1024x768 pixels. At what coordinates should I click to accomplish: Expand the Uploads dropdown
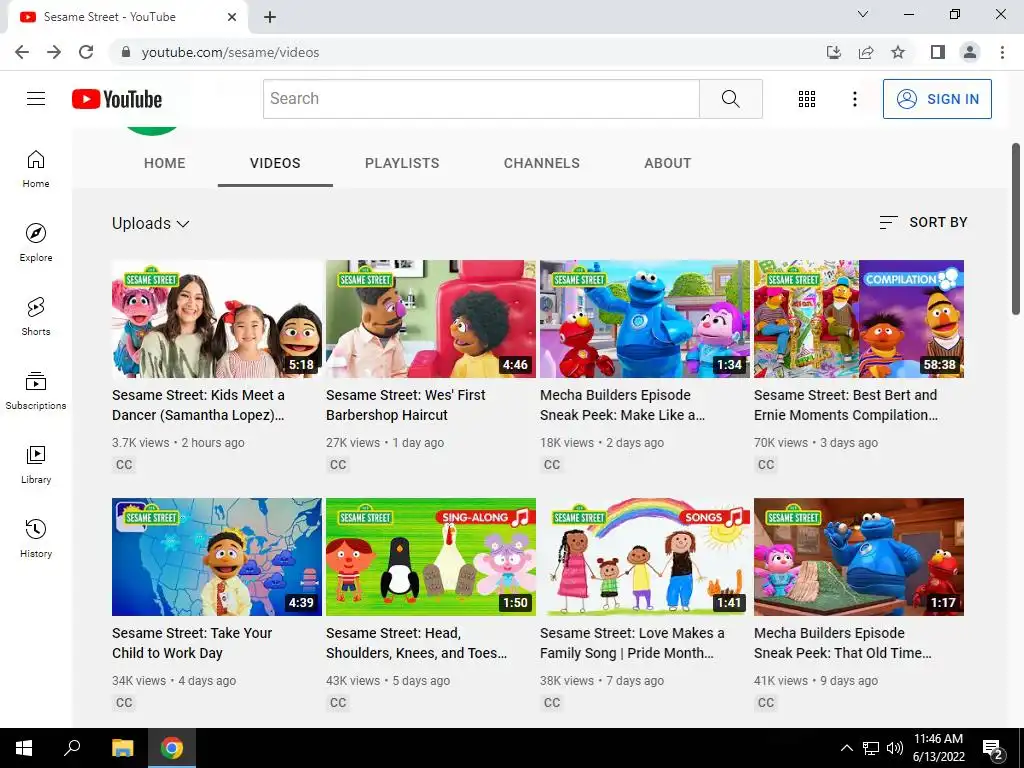pyautogui.click(x=151, y=223)
